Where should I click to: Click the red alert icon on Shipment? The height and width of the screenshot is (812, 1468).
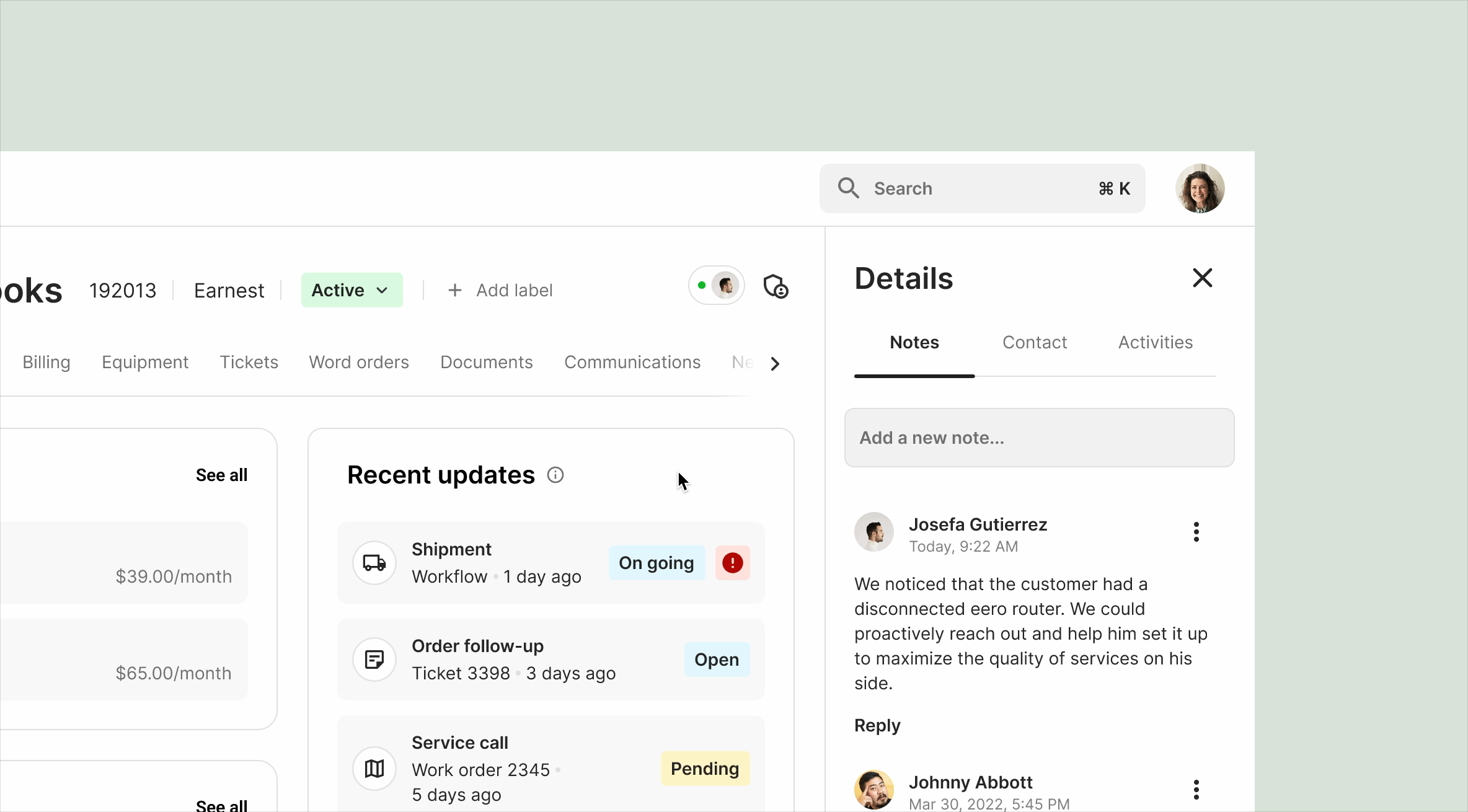click(x=732, y=563)
